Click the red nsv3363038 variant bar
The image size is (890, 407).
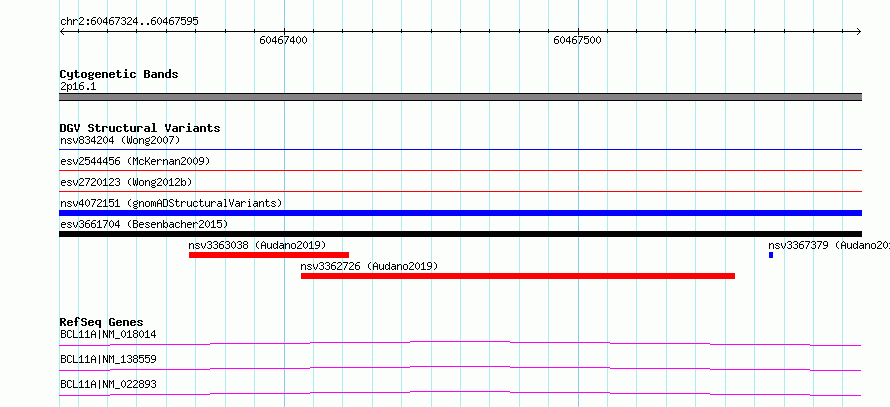point(269,255)
